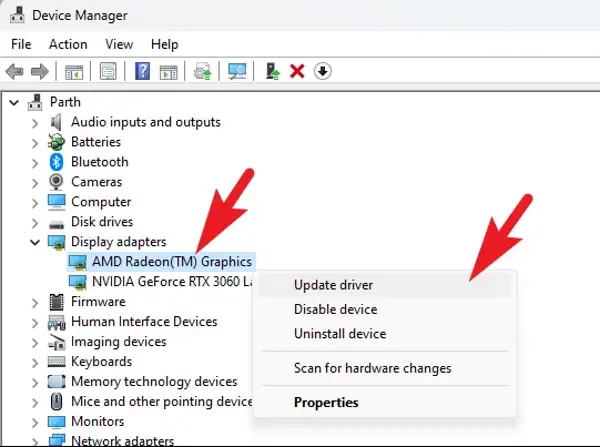This screenshot has width=600, height=447.
Task: Select AMD Radeon(TM) Graphics row
Action: coord(161,262)
